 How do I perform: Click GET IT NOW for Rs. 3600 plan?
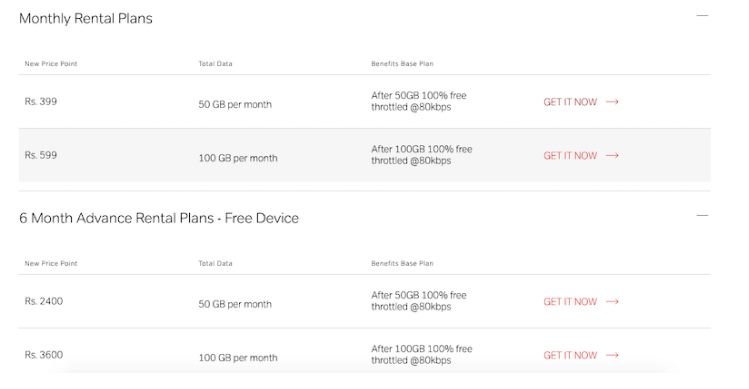[570, 355]
